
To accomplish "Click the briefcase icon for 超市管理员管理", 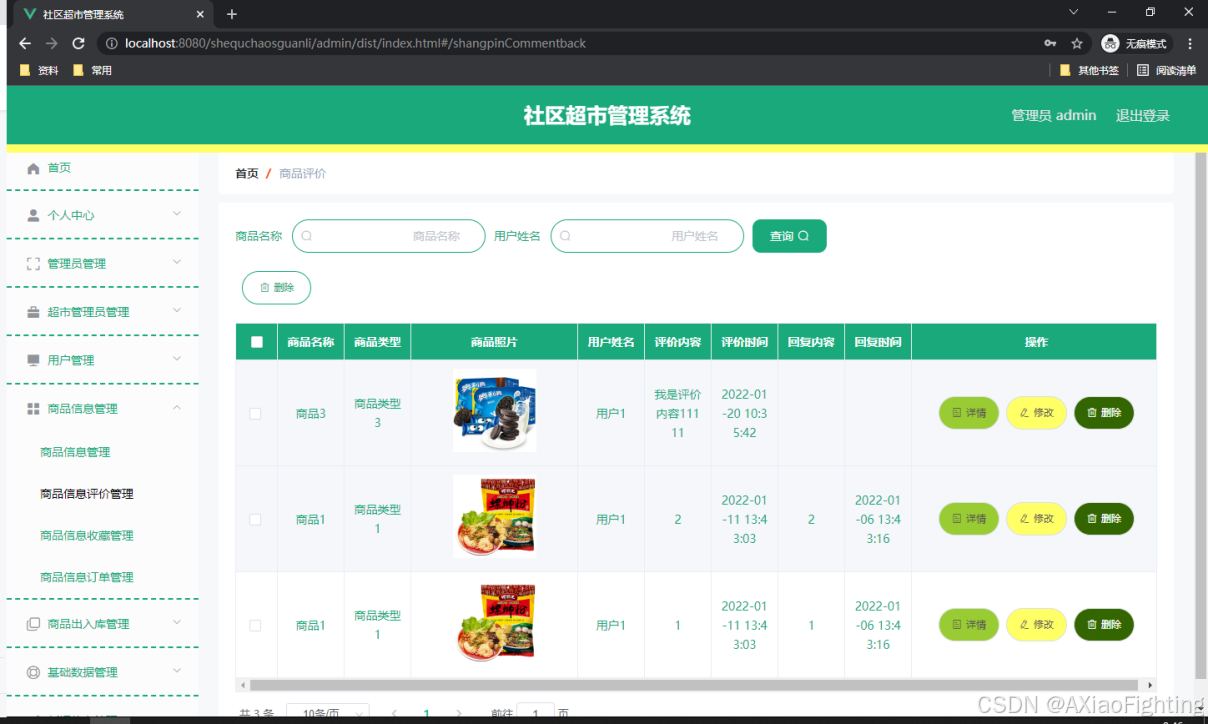I will point(33,312).
